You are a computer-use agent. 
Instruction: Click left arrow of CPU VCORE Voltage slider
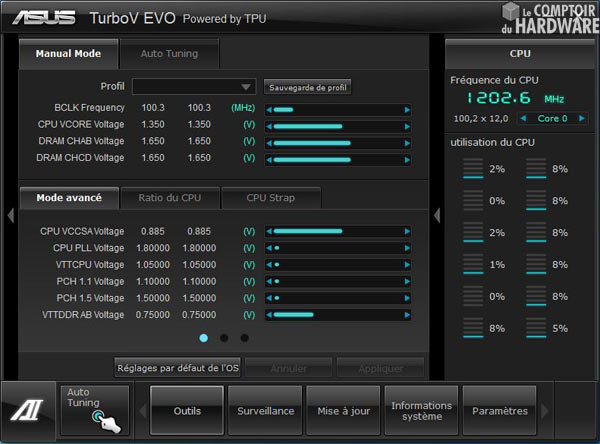pos(270,125)
